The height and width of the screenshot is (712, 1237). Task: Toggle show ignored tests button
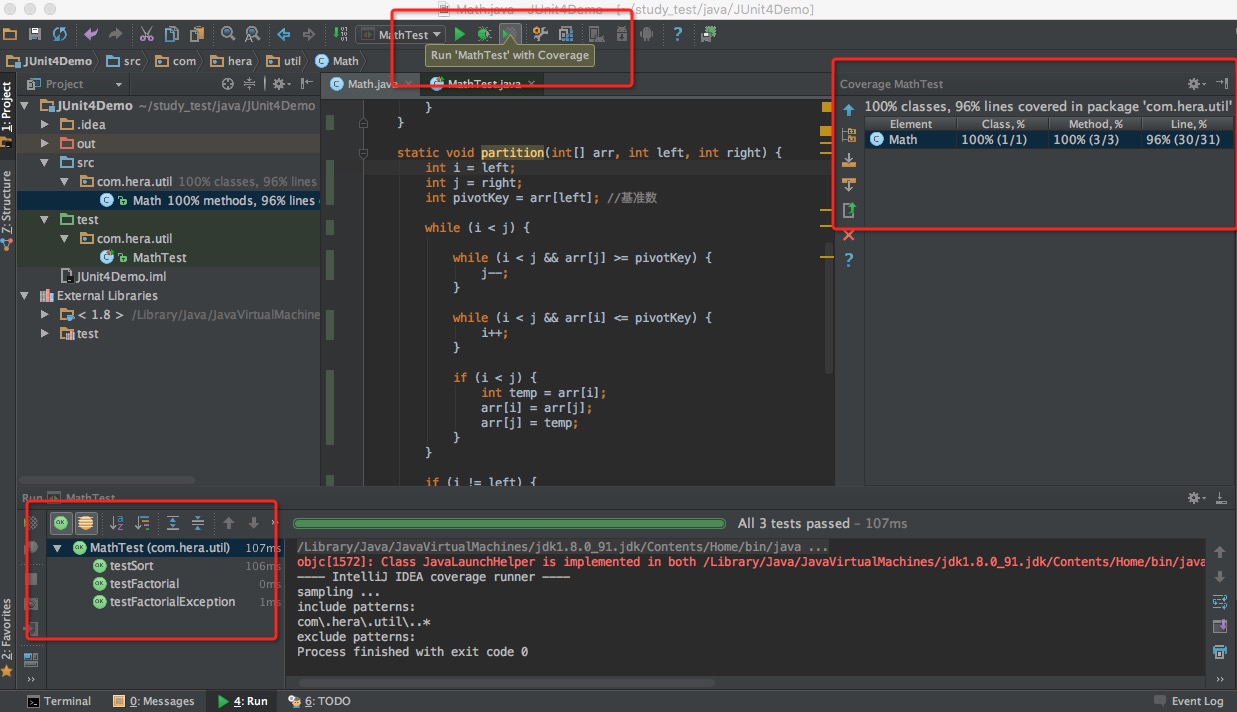[x=86, y=523]
